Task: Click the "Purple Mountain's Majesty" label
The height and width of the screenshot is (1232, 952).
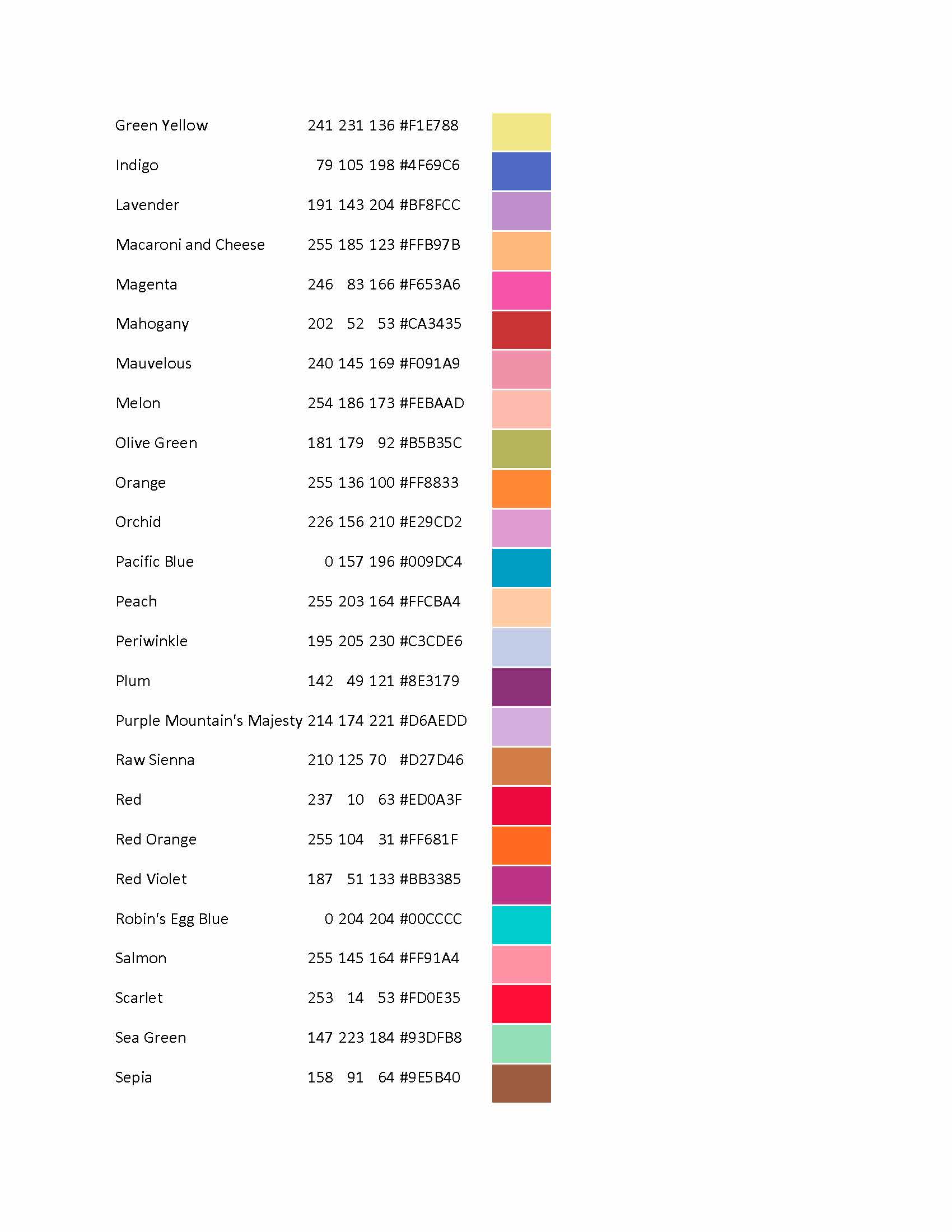Action: pyautogui.click(x=209, y=720)
